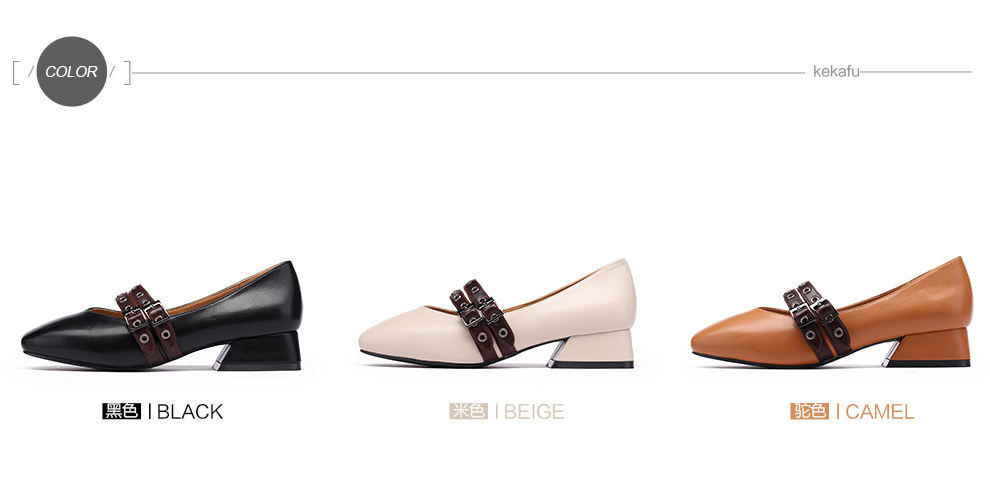Click the right bracket beside COLOR badge
The width and height of the screenshot is (990, 485).
coord(127,73)
